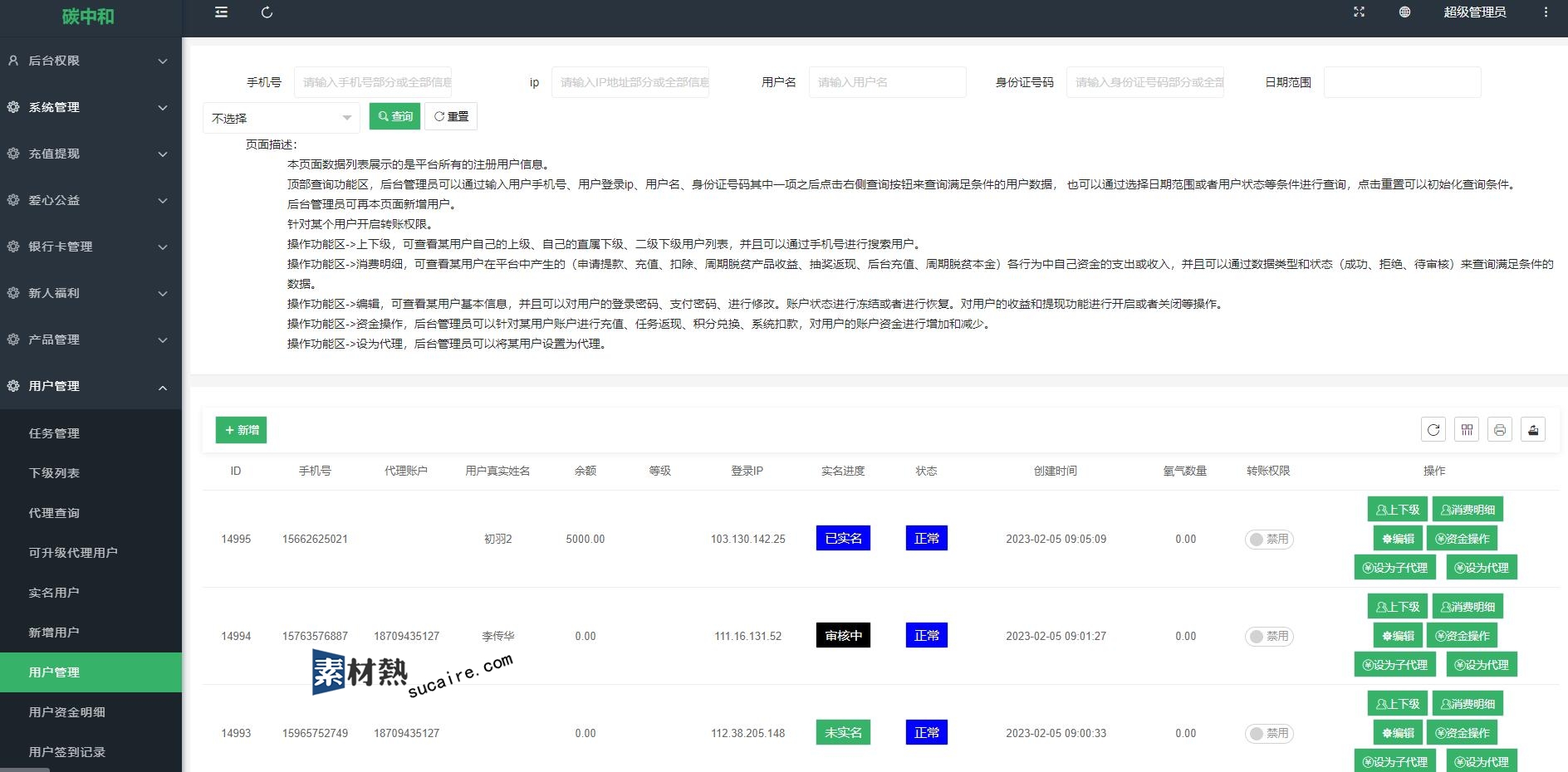The width and height of the screenshot is (1568, 772).
Task: Open 新增用户 in the sidebar
Action: point(91,633)
